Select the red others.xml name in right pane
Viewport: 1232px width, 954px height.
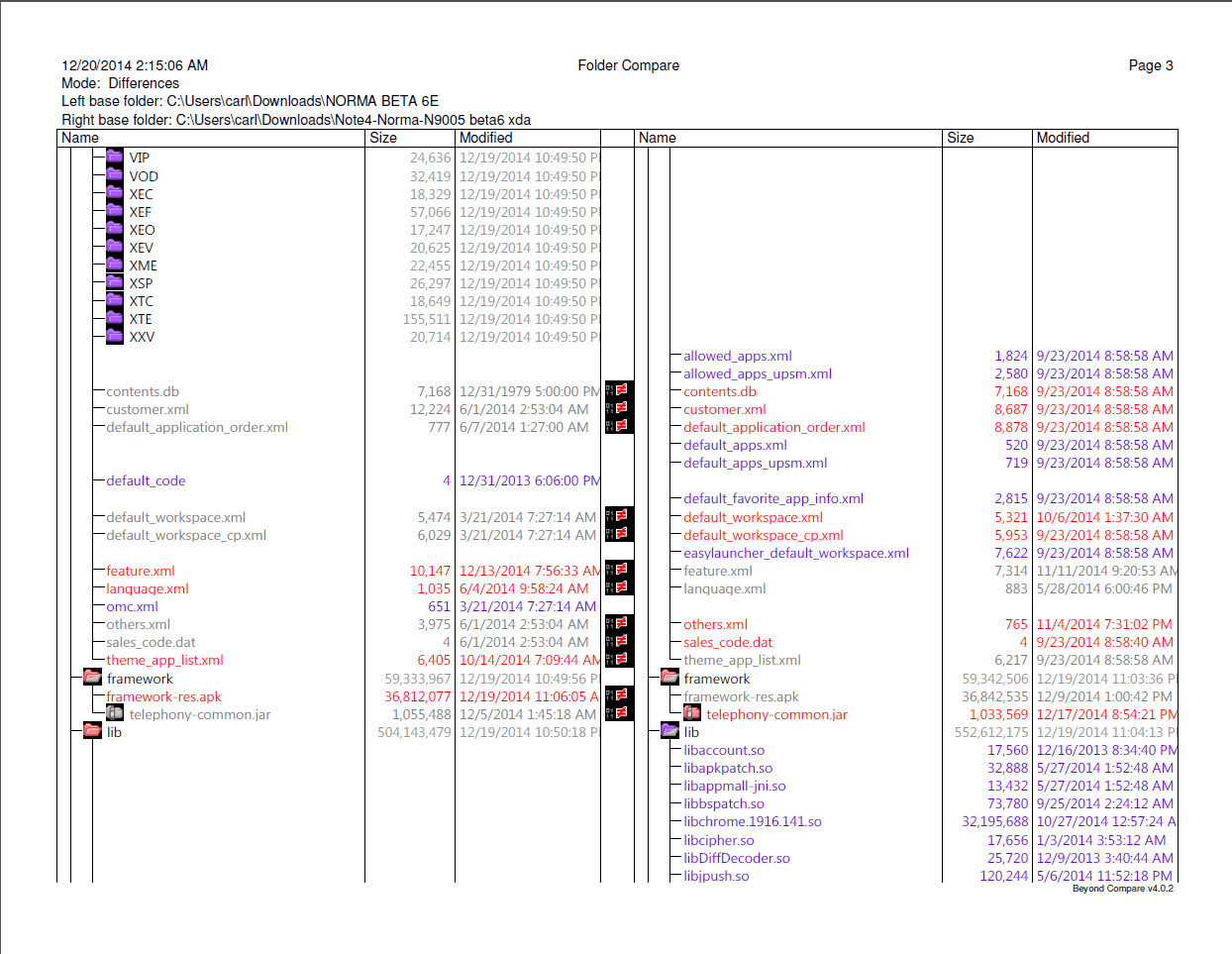coord(716,624)
